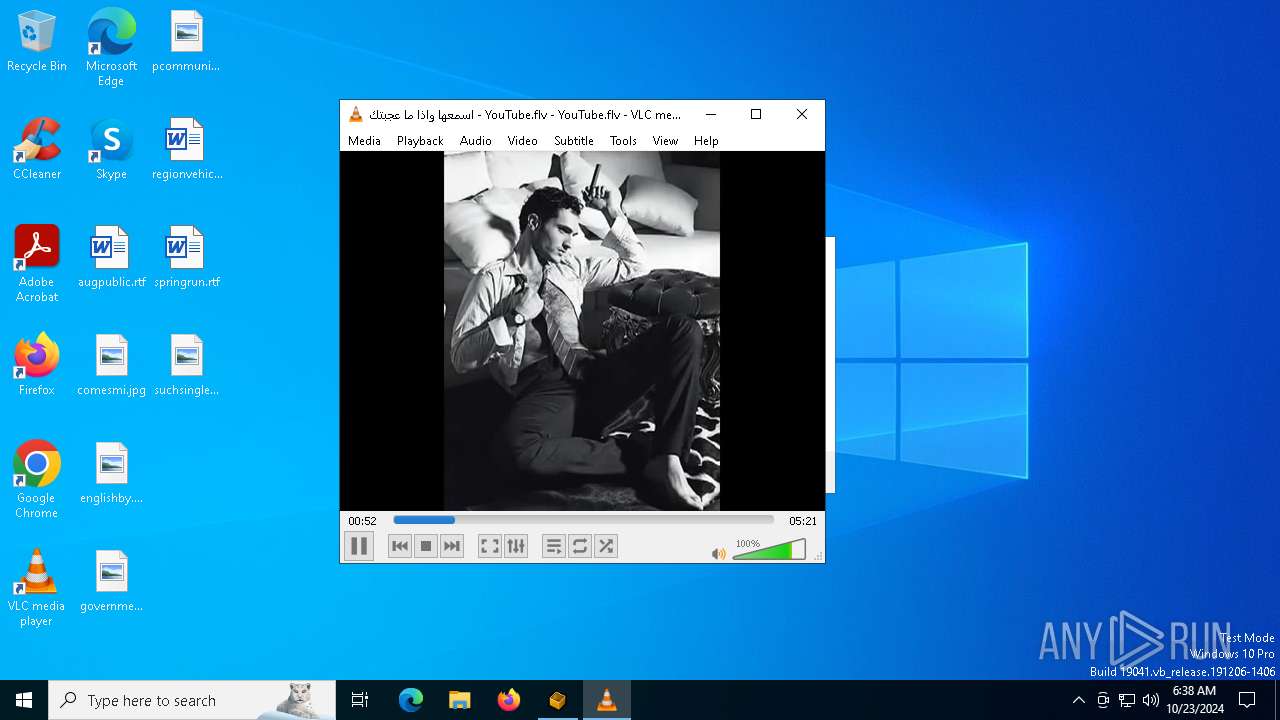This screenshot has height=720, width=1280.
Task: Show extended settings in VLC
Action: (516, 546)
